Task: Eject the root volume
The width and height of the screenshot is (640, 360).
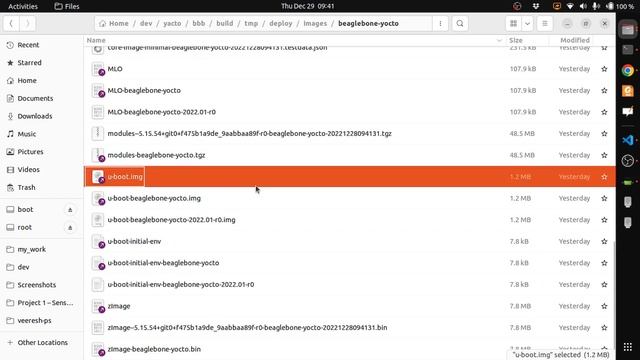Action: click(x=70, y=227)
